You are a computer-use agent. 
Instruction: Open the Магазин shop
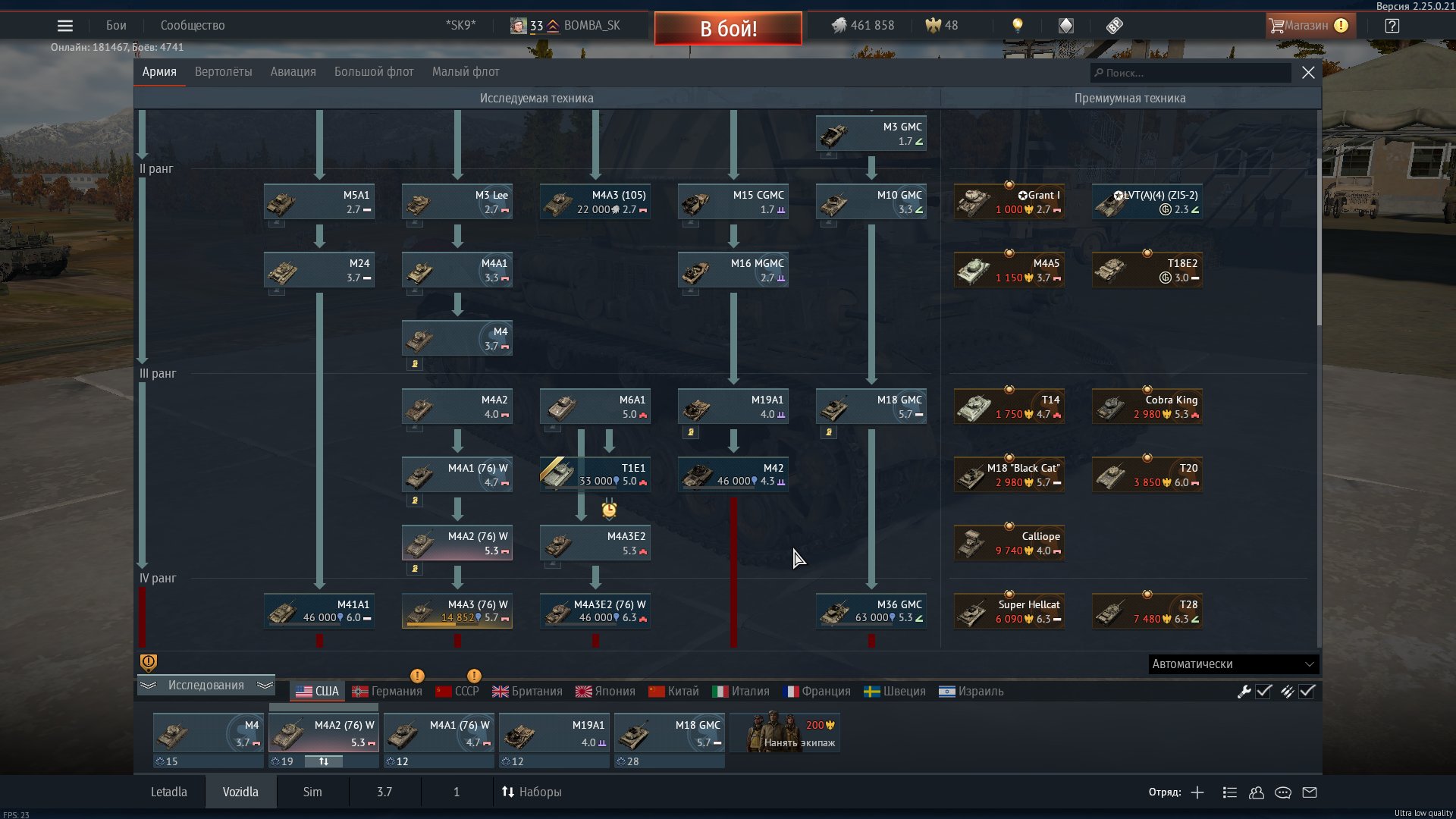(x=1310, y=26)
